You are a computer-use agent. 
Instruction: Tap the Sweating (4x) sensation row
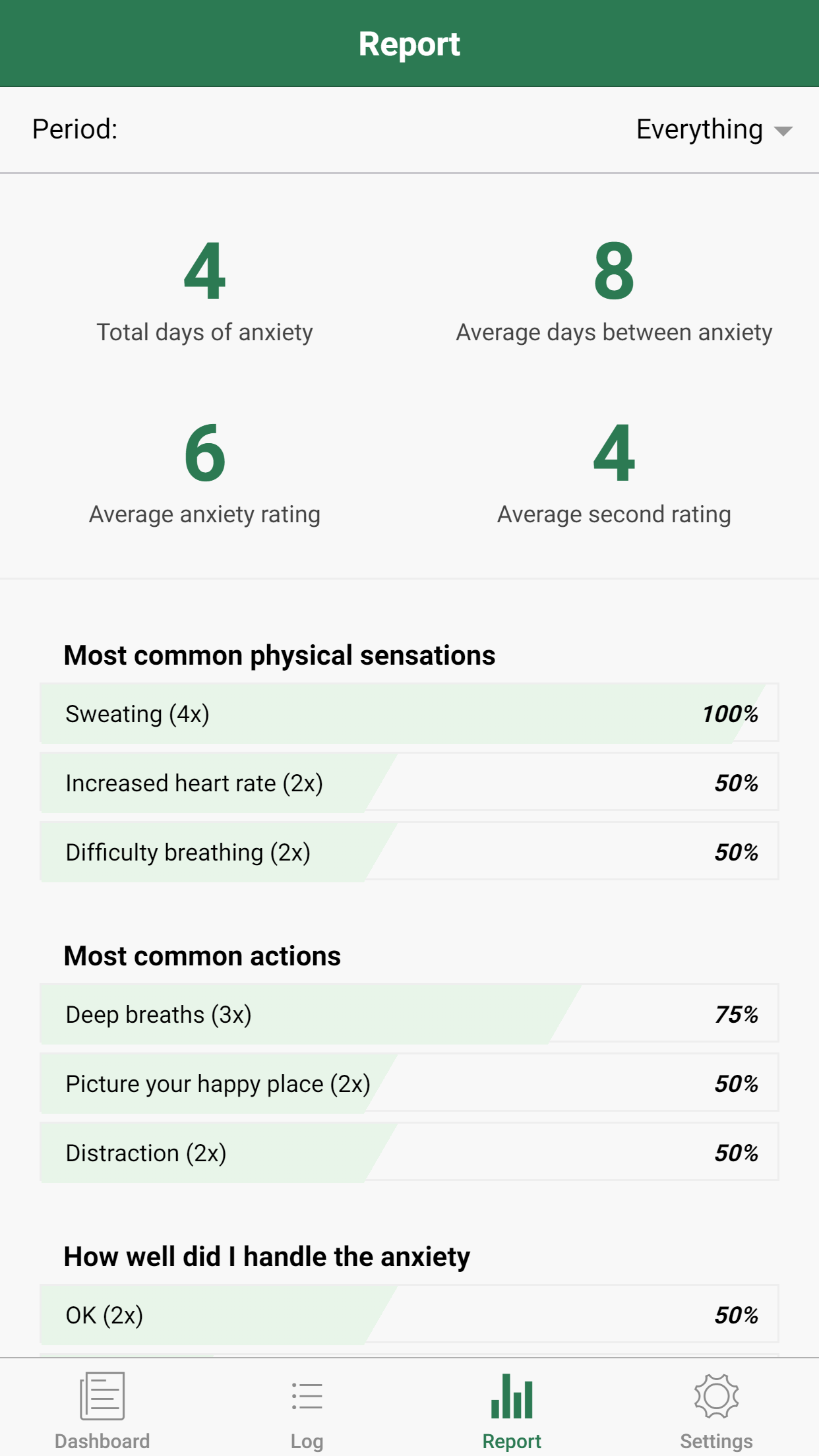409,713
